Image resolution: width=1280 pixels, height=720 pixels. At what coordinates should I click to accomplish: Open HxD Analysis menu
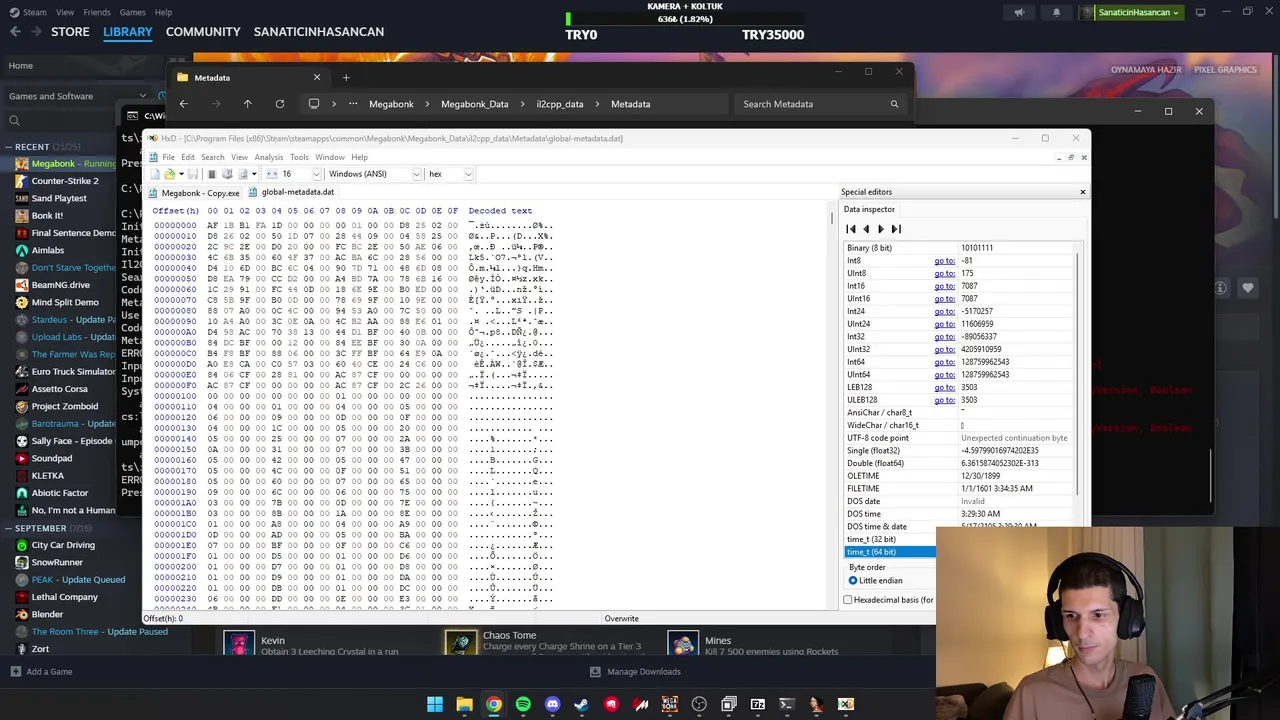tap(269, 157)
